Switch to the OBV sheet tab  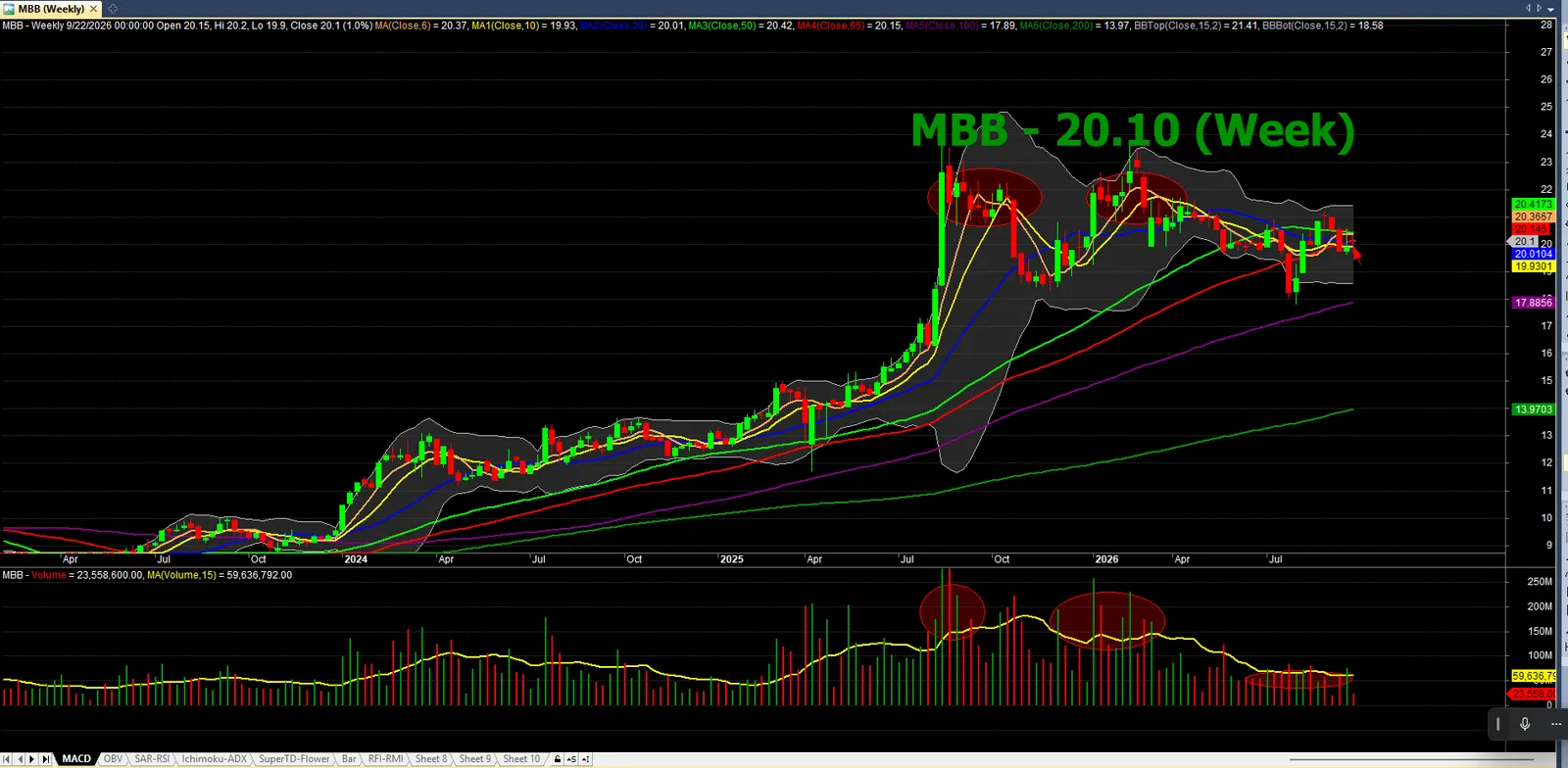pos(114,759)
